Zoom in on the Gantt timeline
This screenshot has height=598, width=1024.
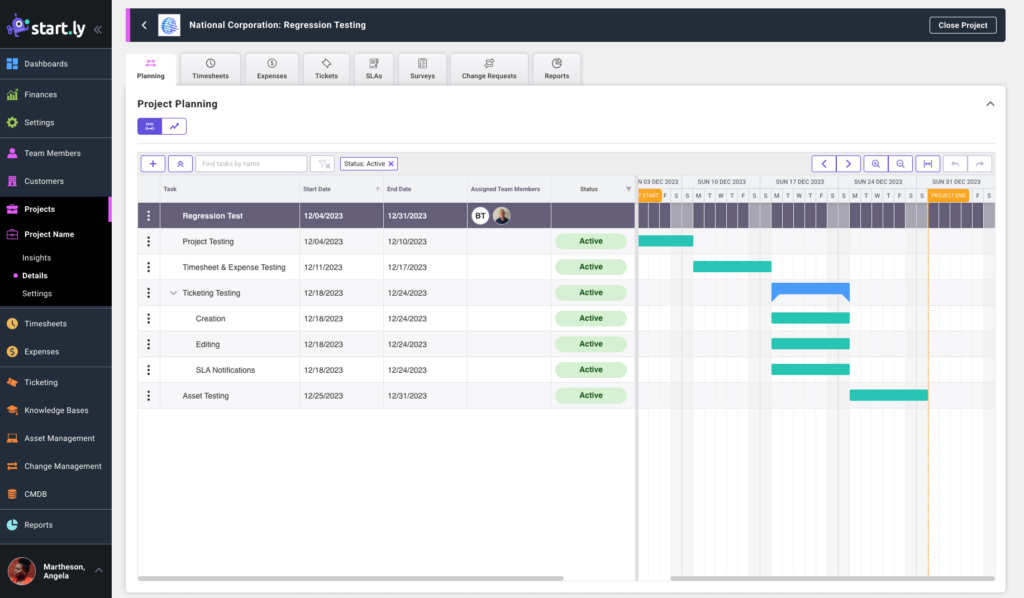click(877, 163)
